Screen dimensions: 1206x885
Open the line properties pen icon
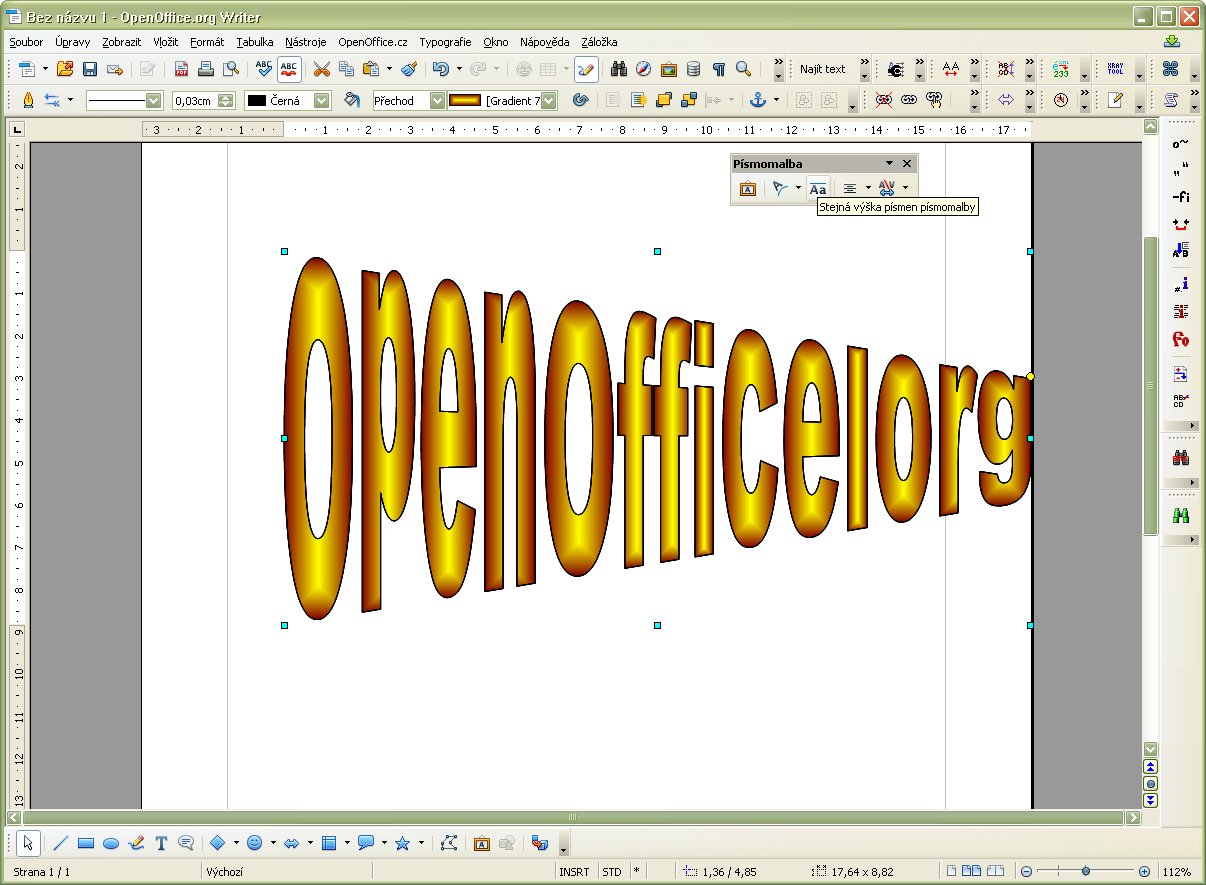pyautogui.click(x=28, y=100)
